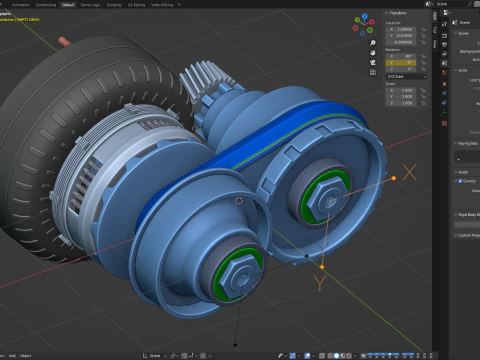Screen dimensions: 480x360
Task: Open the Object menu in viewport header
Action: [x=26, y=356]
